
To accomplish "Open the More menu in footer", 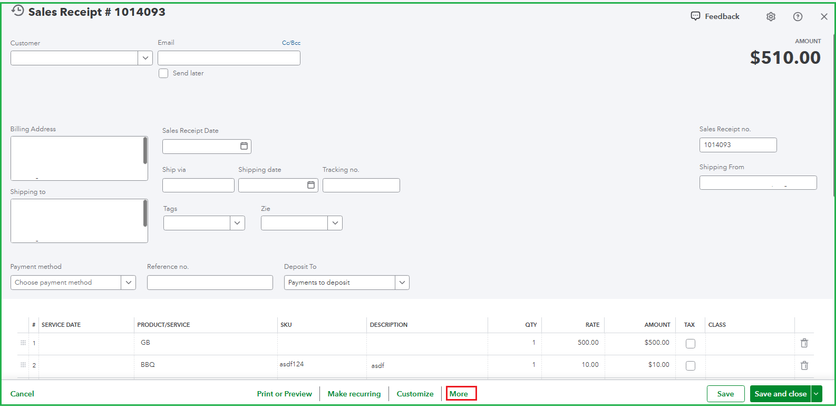I will click(x=460, y=394).
